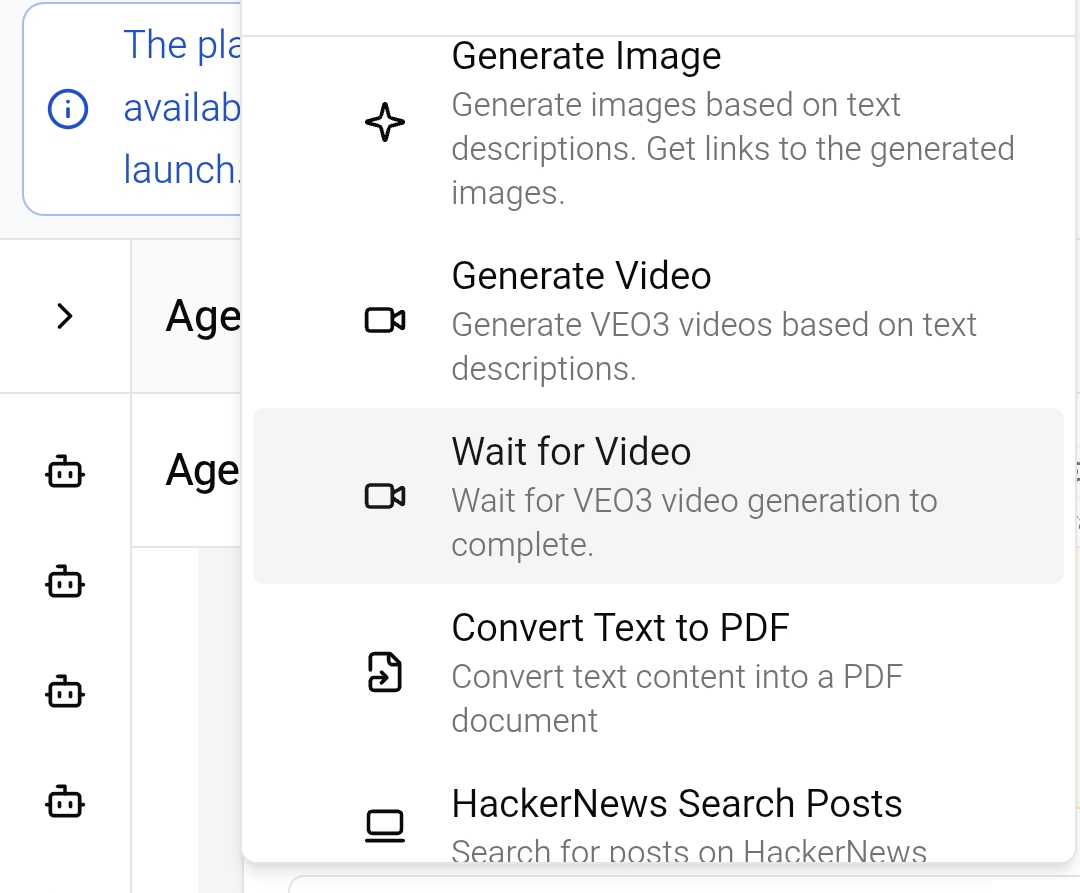Image resolution: width=1080 pixels, height=893 pixels.
Task: Select the Generate Image sparkle icon
Action: (x=385, y=123)
